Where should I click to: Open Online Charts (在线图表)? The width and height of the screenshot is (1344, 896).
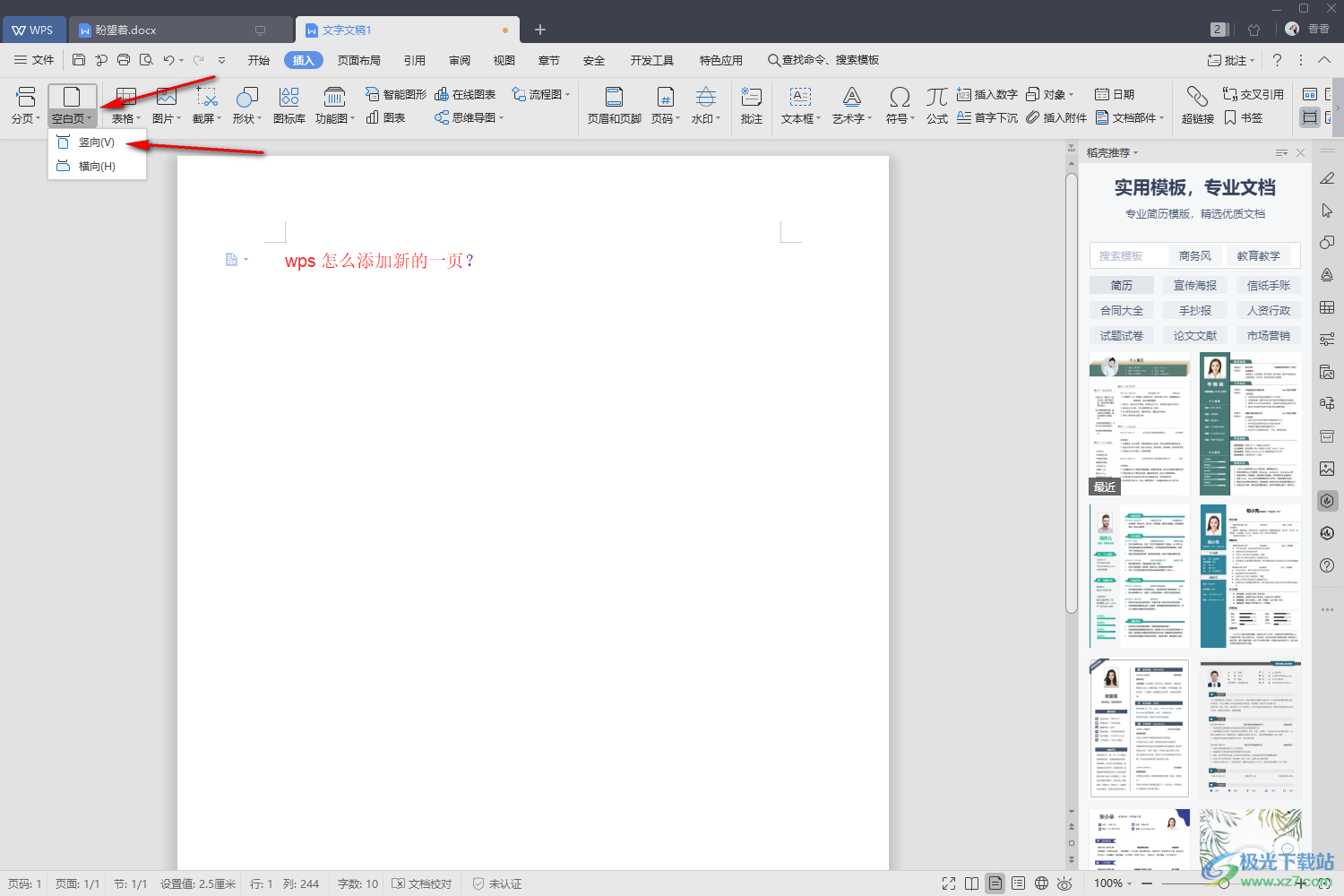(465, 94)
